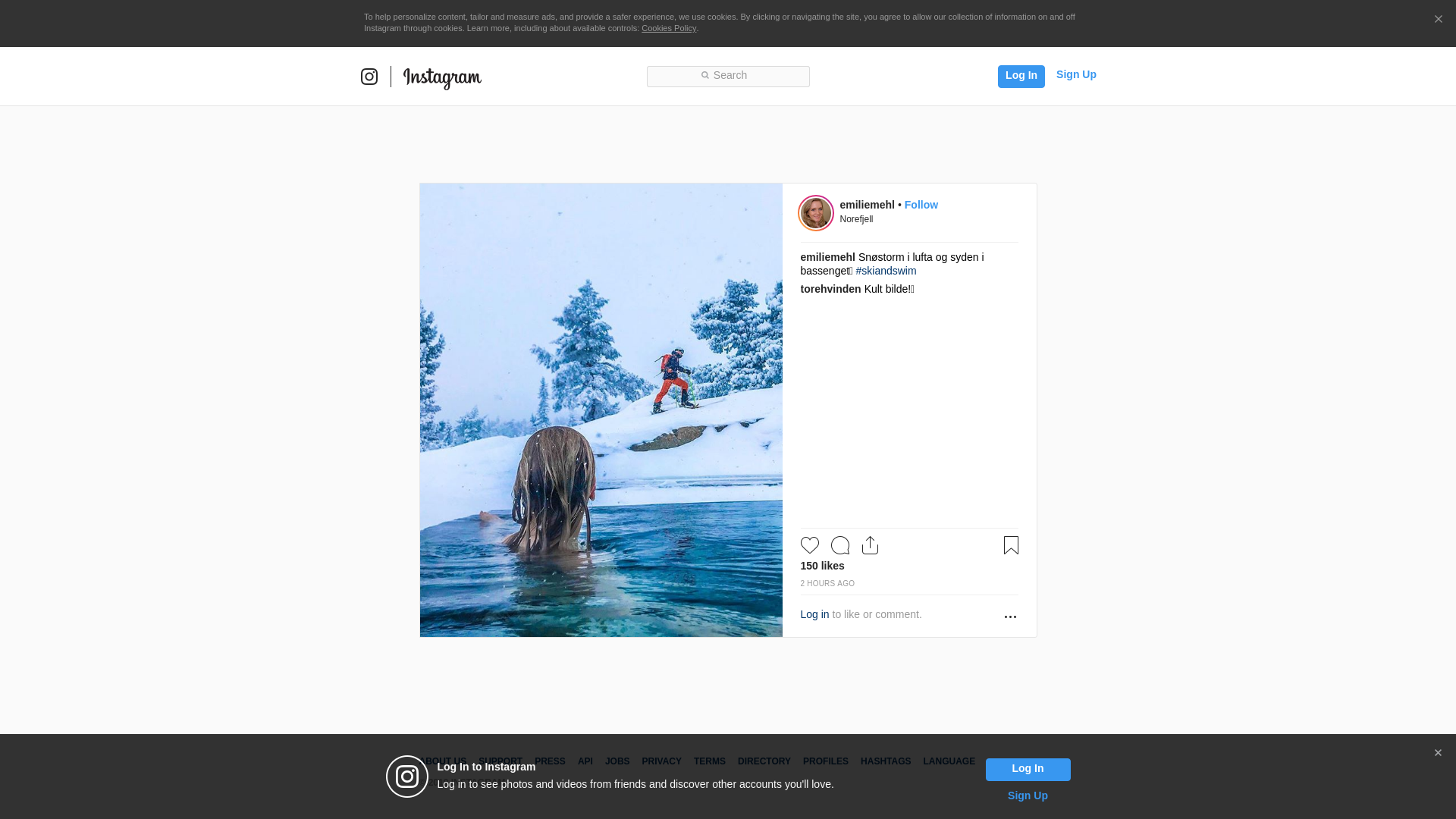Open the post more options ellipsis
The height and width of the screenshot is (819, 1456).
(1010, 617)
